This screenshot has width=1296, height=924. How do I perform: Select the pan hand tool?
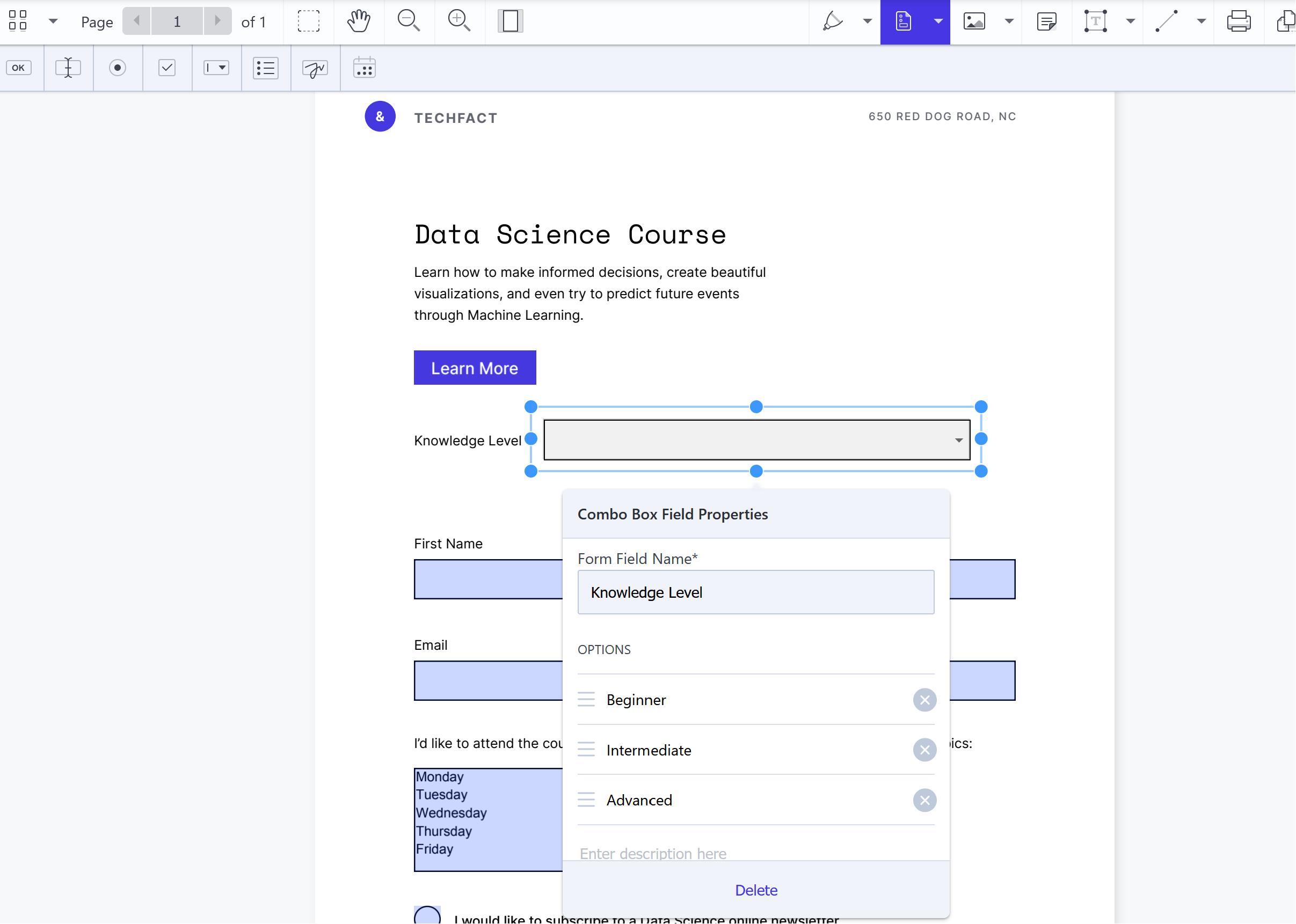click(359, 21)
